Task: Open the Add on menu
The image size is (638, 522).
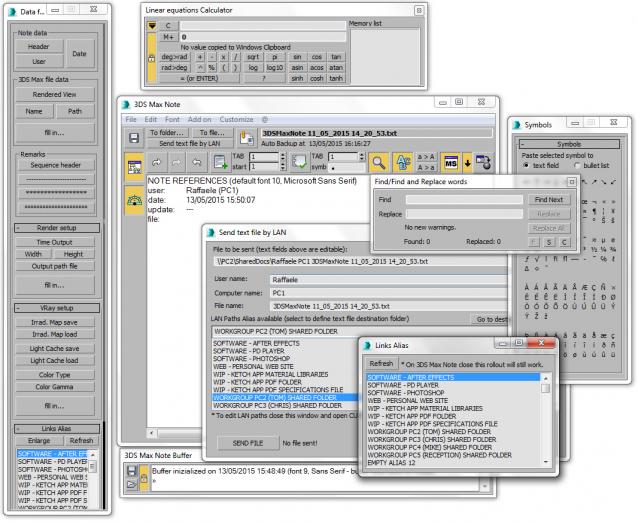Action: (x=199, y=119)
